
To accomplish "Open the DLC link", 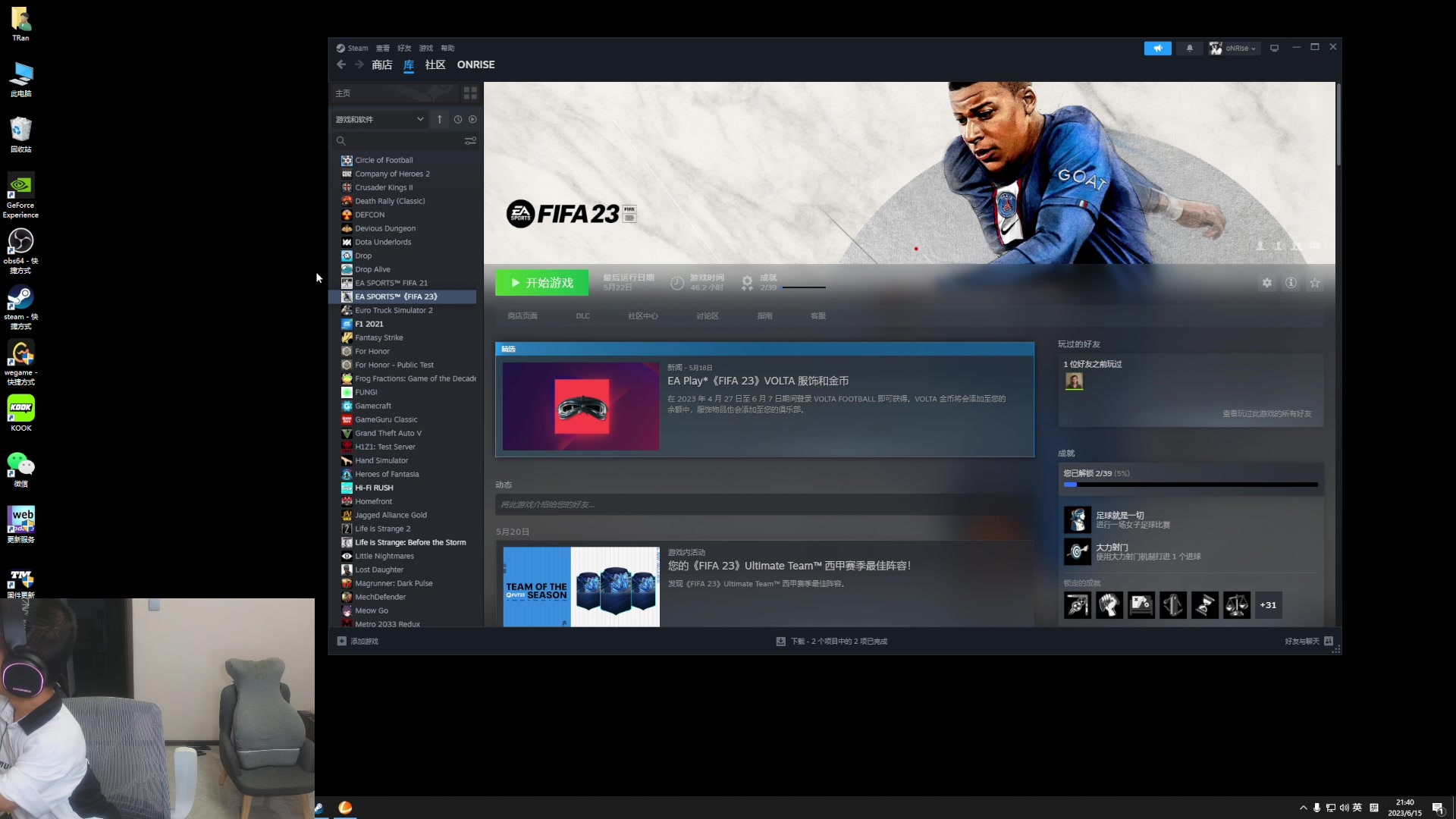I will pyautogui.click(x=582, y=316).
